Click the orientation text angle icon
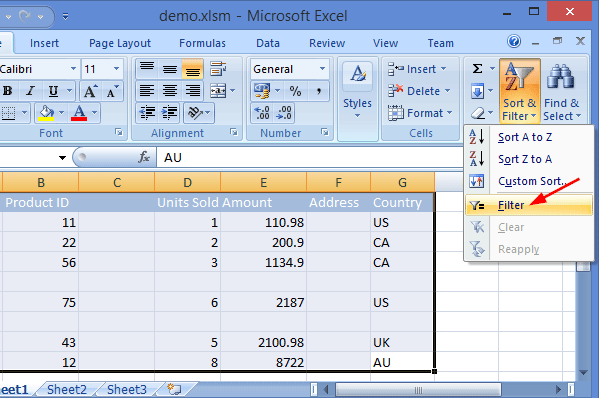The image size is (599, 398). [x=195, y=113]
